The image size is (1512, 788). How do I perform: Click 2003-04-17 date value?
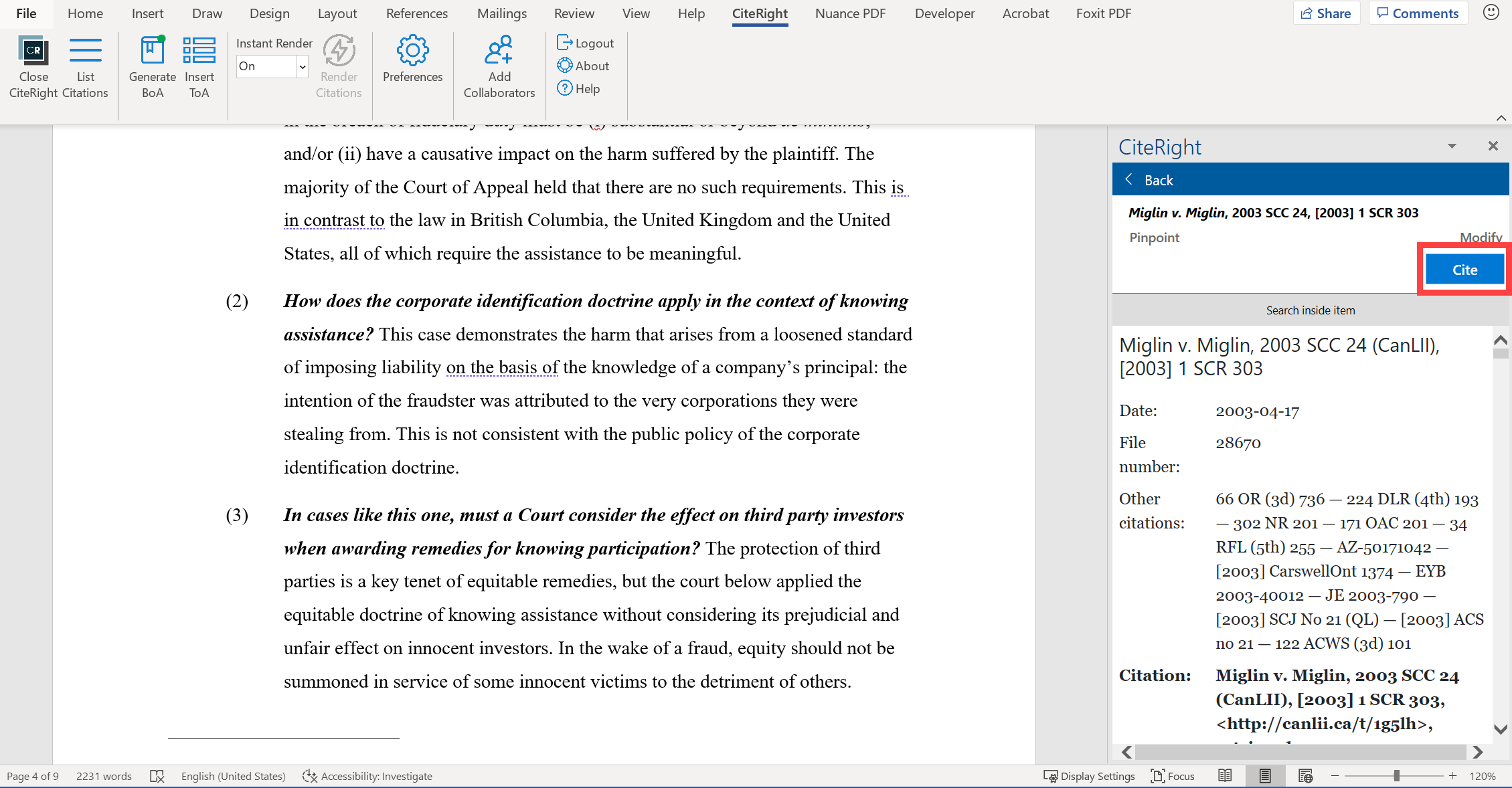(1257, 411)
